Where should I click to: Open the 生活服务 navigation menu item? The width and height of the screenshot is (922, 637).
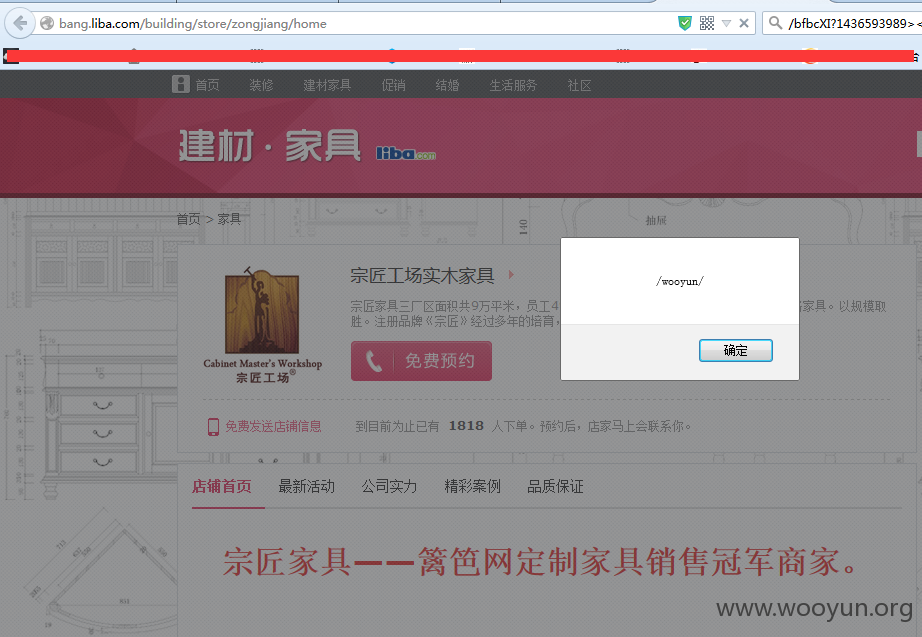(513, 85)
